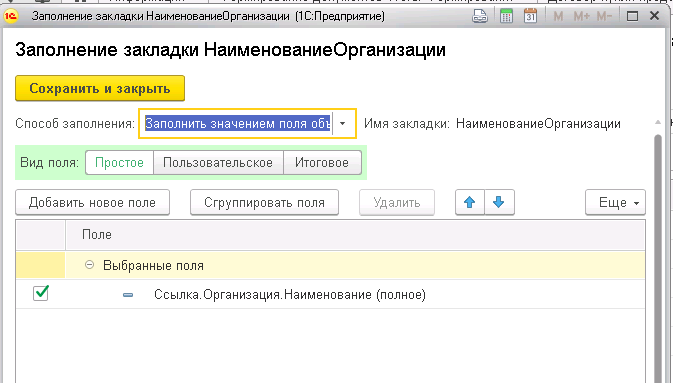
Task: Click the minus icon beside Ссылка.Организация.Наименование
Action: pyautogui.click(x=128, y=295)
